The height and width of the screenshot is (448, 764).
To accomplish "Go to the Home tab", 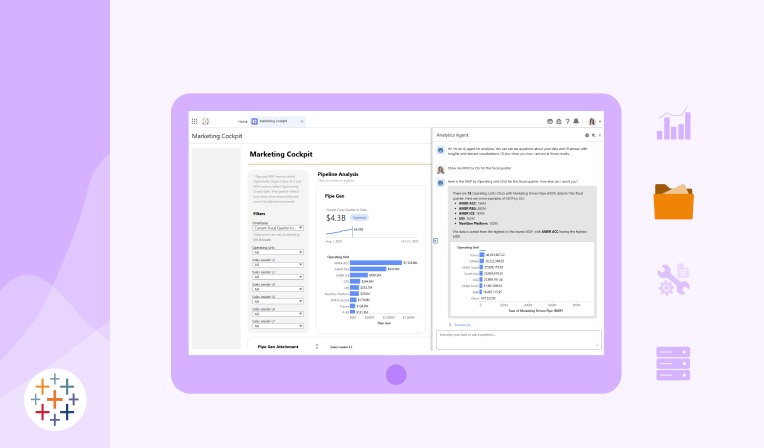I will [242, 121].
